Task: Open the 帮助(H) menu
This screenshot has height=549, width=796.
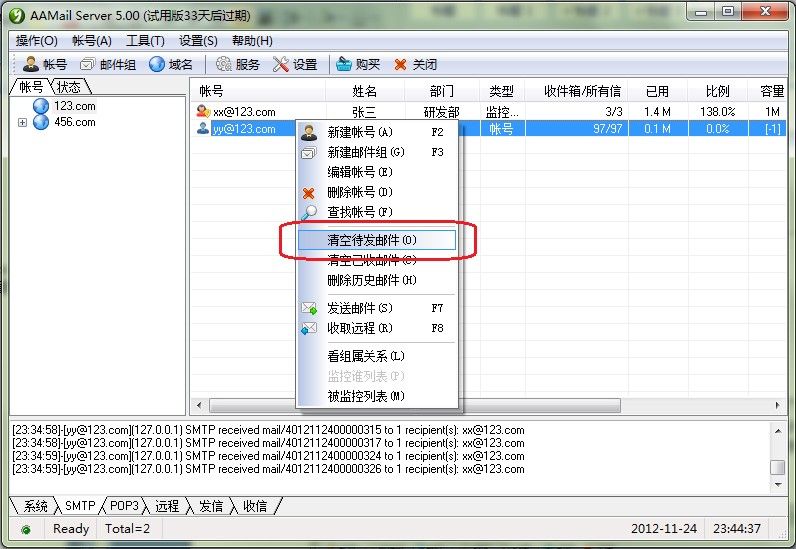Action: (x=252, y=41)
